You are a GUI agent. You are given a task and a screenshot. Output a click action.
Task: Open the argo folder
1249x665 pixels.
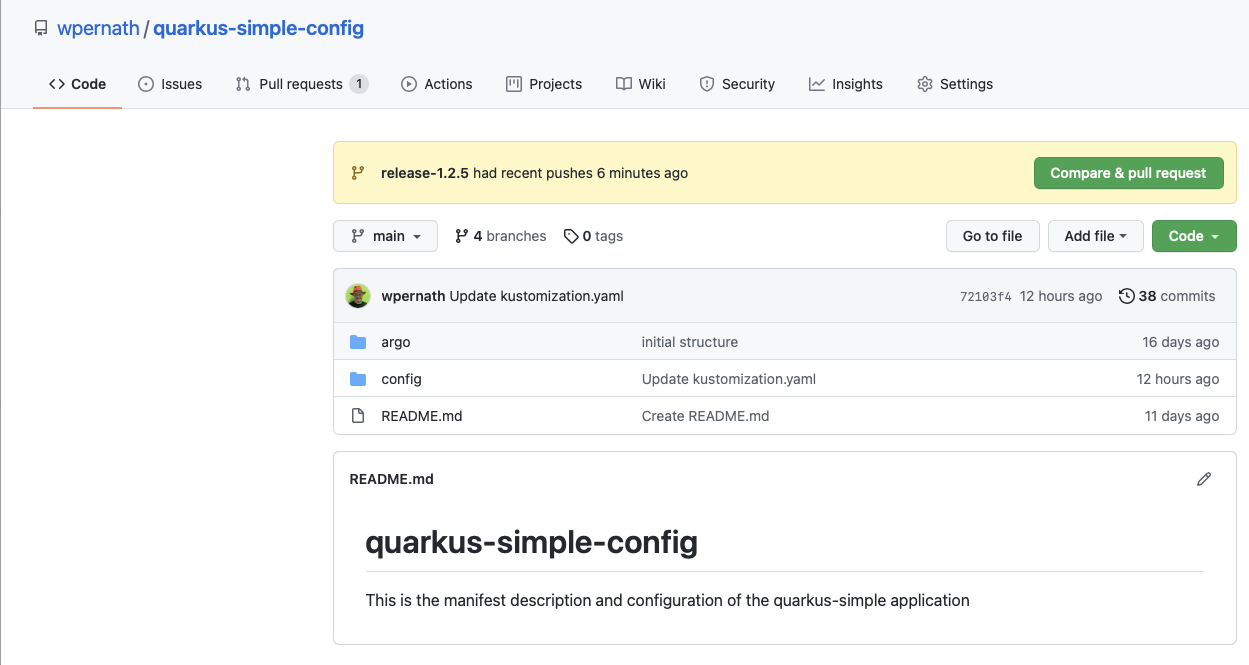396,342
